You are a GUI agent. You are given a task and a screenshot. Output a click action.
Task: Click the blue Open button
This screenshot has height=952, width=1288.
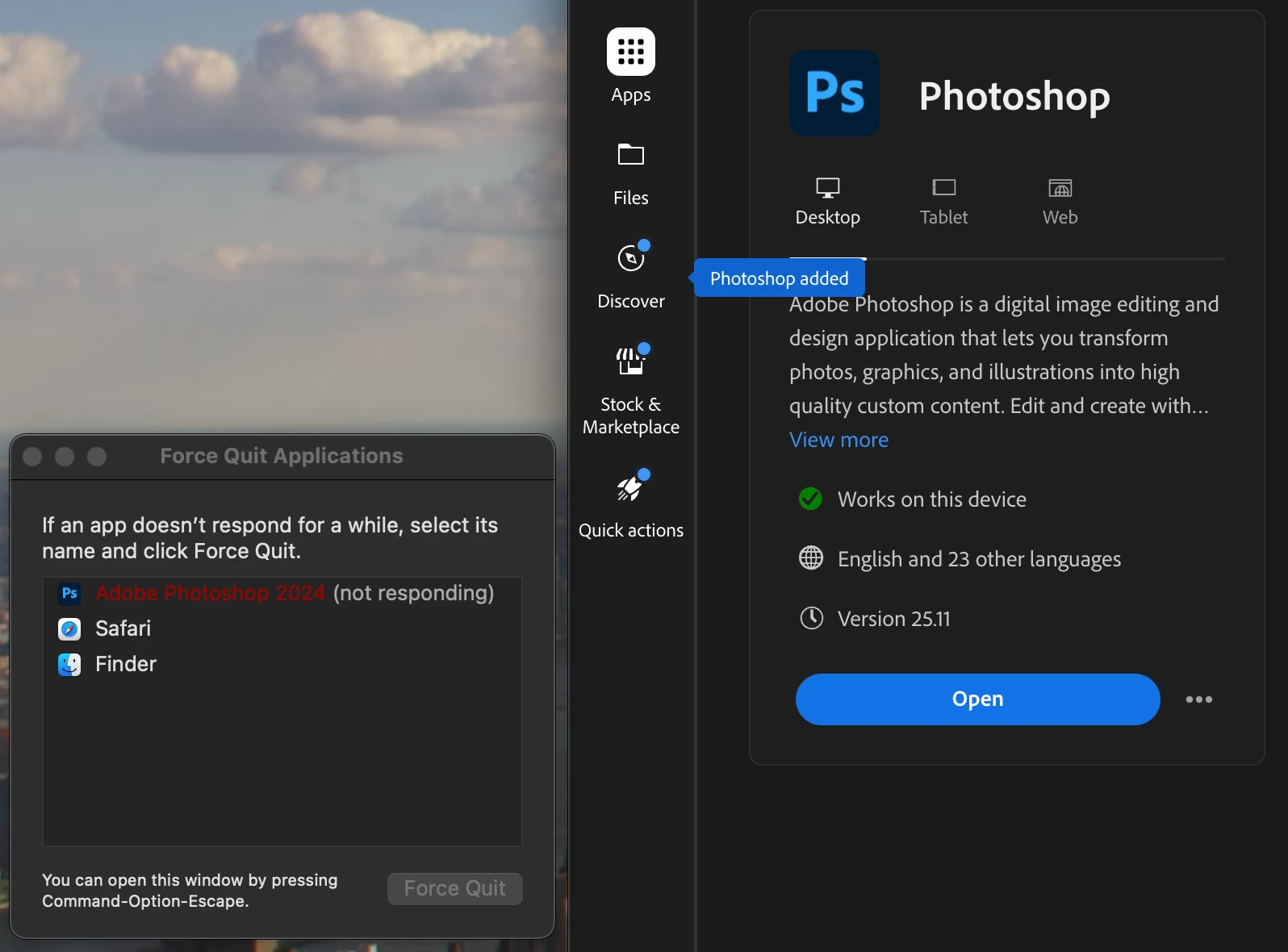(x=978, y=699)
